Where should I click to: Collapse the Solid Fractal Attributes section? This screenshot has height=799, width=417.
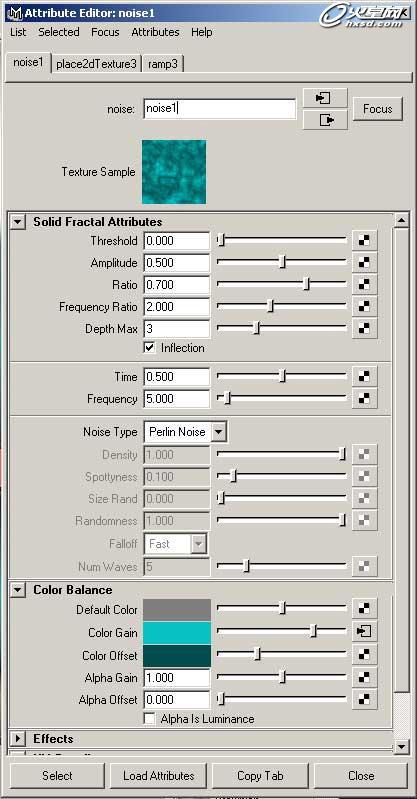coord(18,222)
